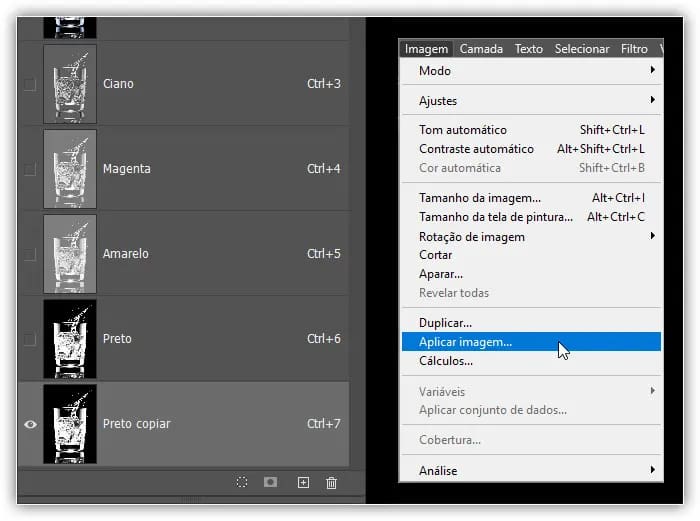This screenshot has height=521, width=700.
Task: Load channel as selection dotted circle icon
Action: point(242,482)
